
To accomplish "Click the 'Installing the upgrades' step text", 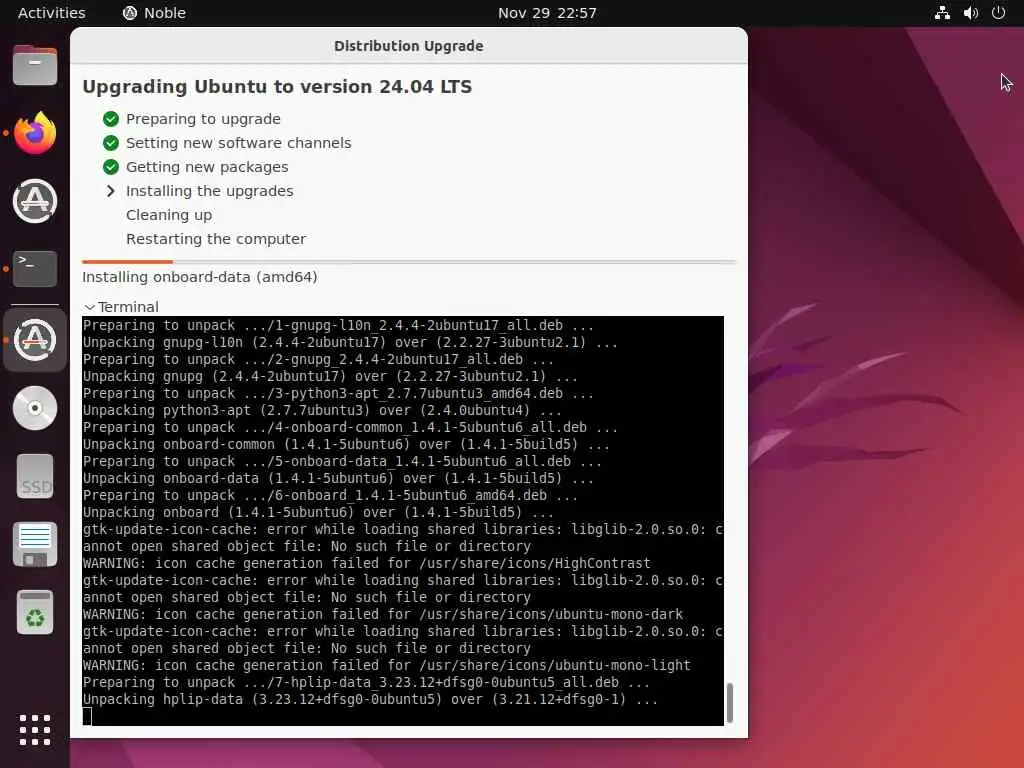I will click(x=210, y=191).
